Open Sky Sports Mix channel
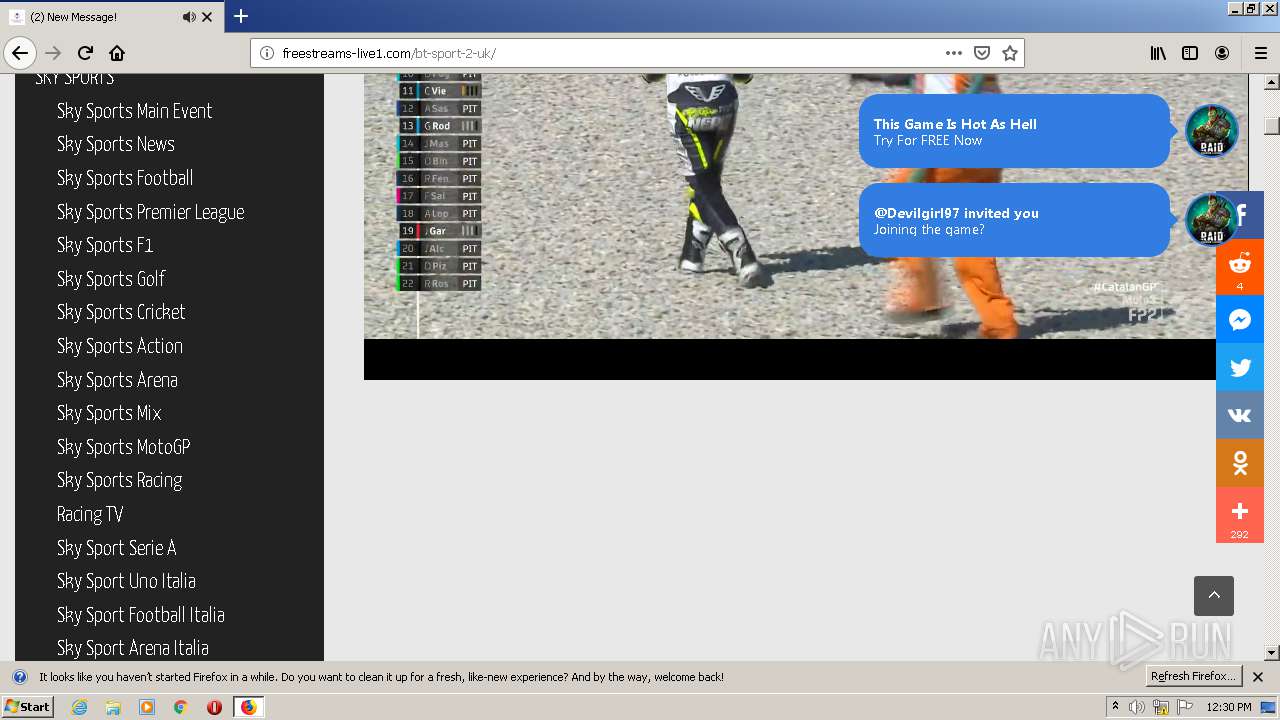This screenshot has height=720, width=1280. pos(109,413)
